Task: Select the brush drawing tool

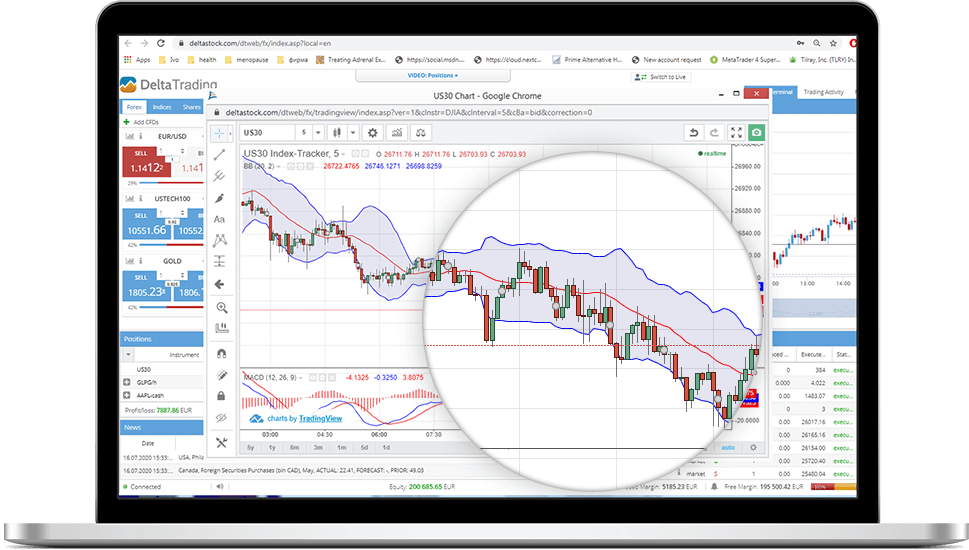Action: [x=219, y=198]
